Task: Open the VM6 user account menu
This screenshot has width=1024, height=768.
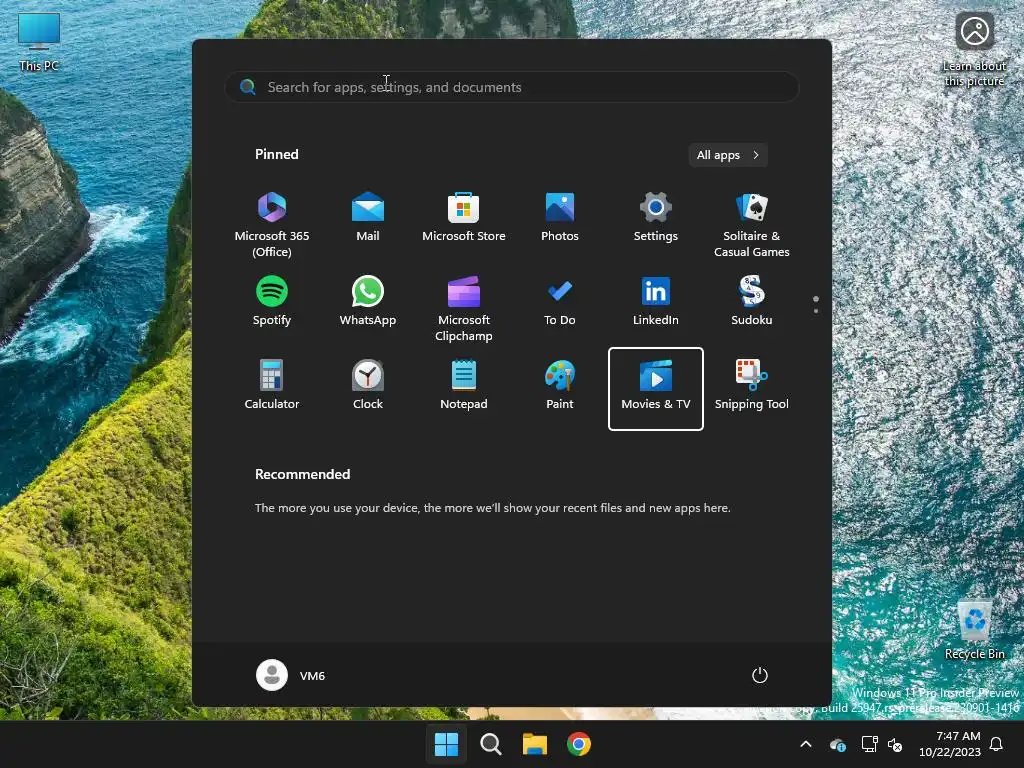Action: [x=291, y=675]
